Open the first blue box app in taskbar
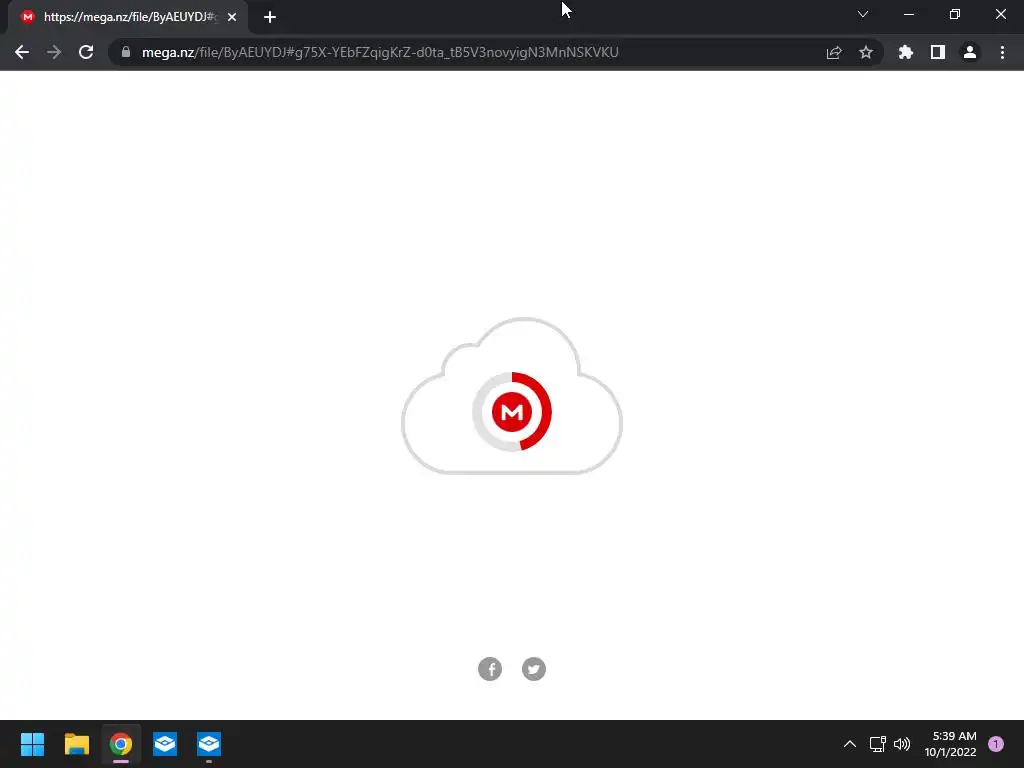 165,744
